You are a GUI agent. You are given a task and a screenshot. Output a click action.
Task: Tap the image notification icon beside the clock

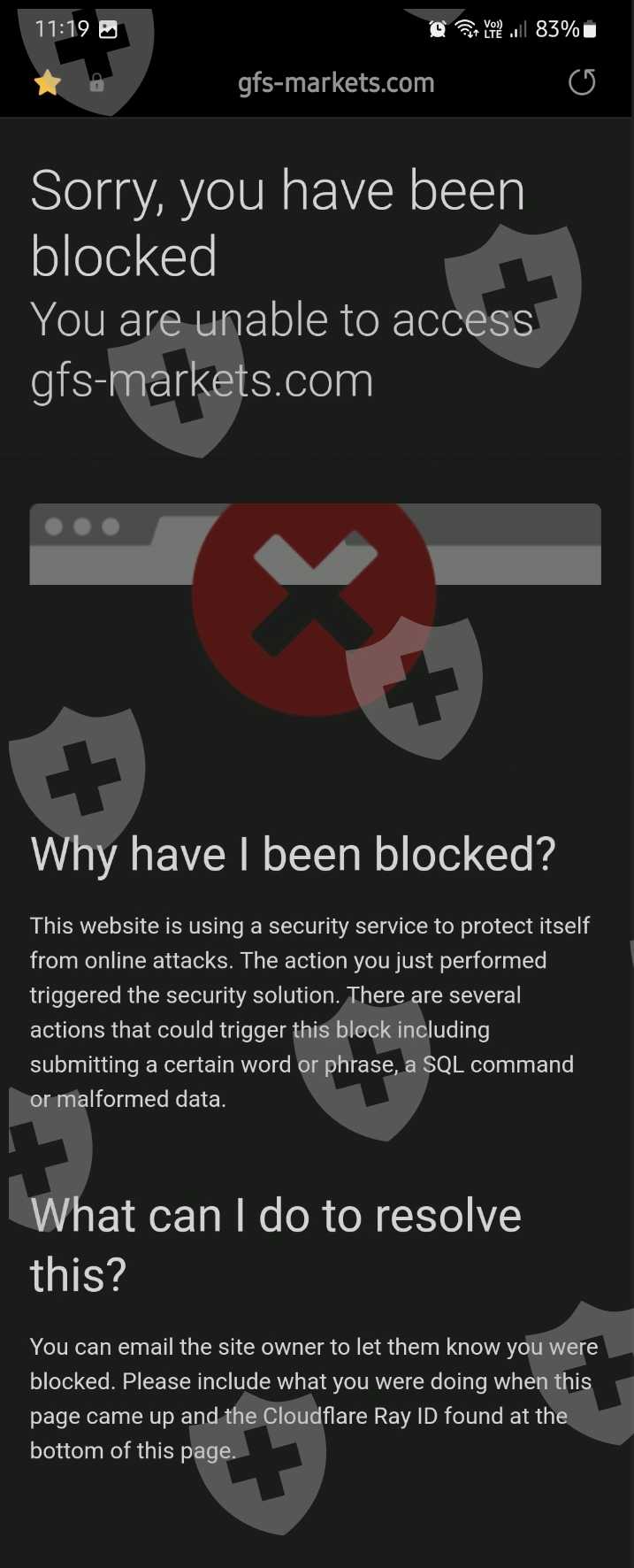click(x=108, y=29)
